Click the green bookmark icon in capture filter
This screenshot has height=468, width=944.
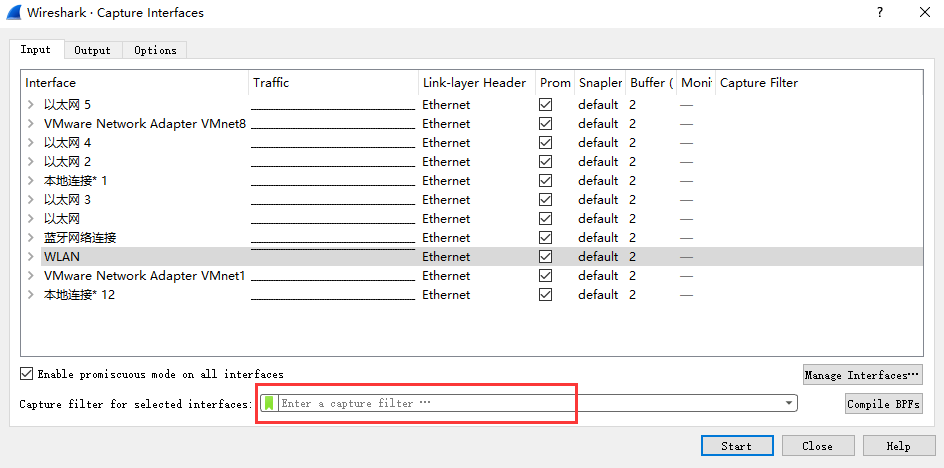(269, 403)
